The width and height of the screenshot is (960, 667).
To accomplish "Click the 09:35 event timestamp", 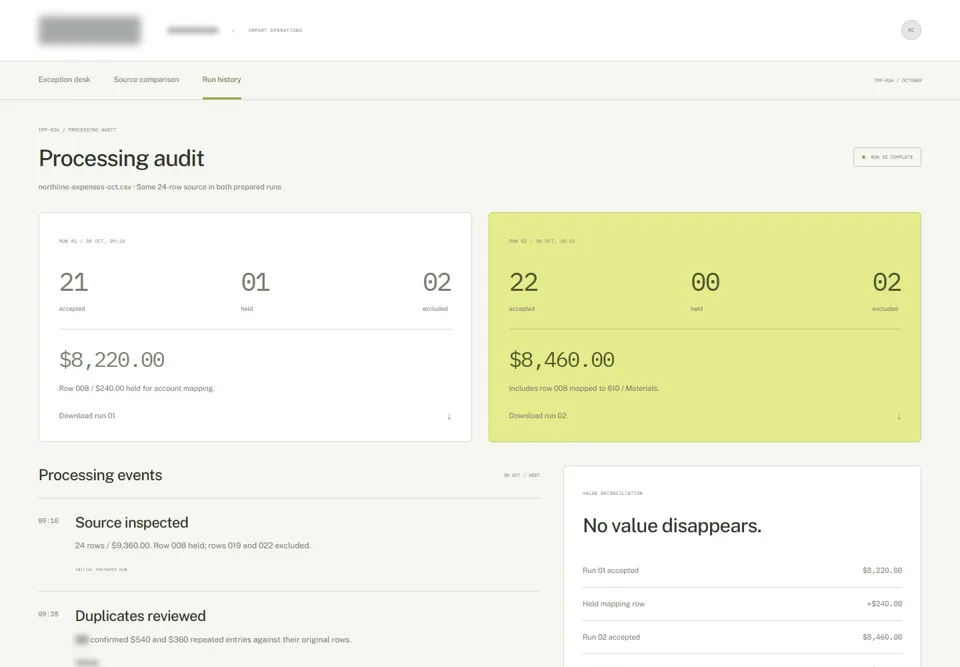I will click(x=48, y=614).
